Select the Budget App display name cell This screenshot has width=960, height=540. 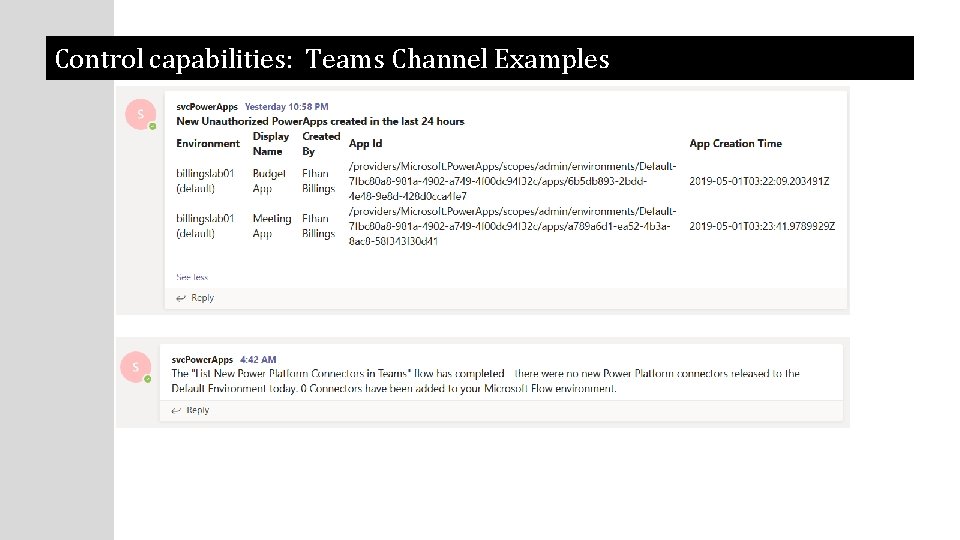pos(269,181)
